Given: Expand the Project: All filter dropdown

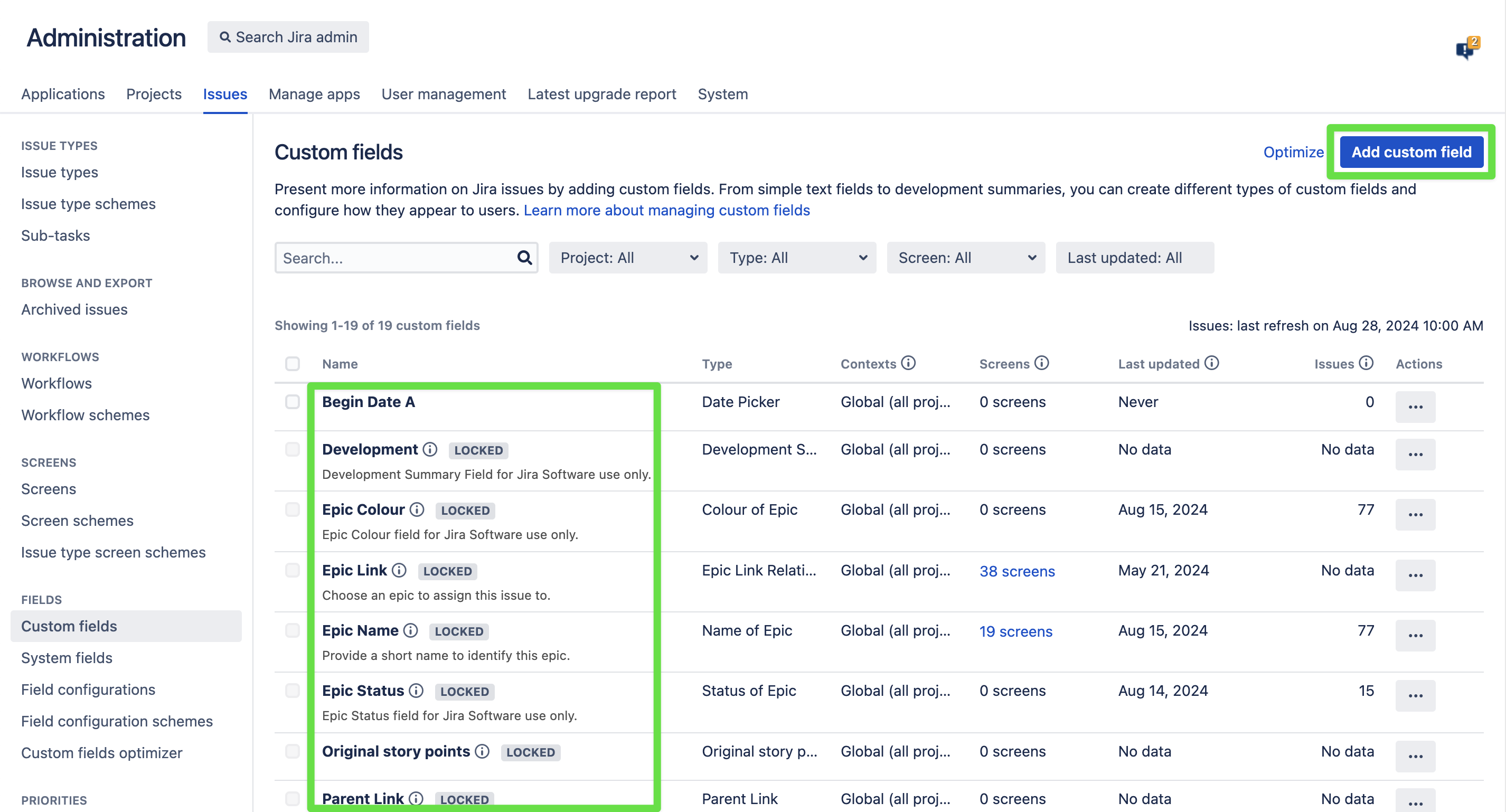Looking at the screenshot, I should pos(627,257).
